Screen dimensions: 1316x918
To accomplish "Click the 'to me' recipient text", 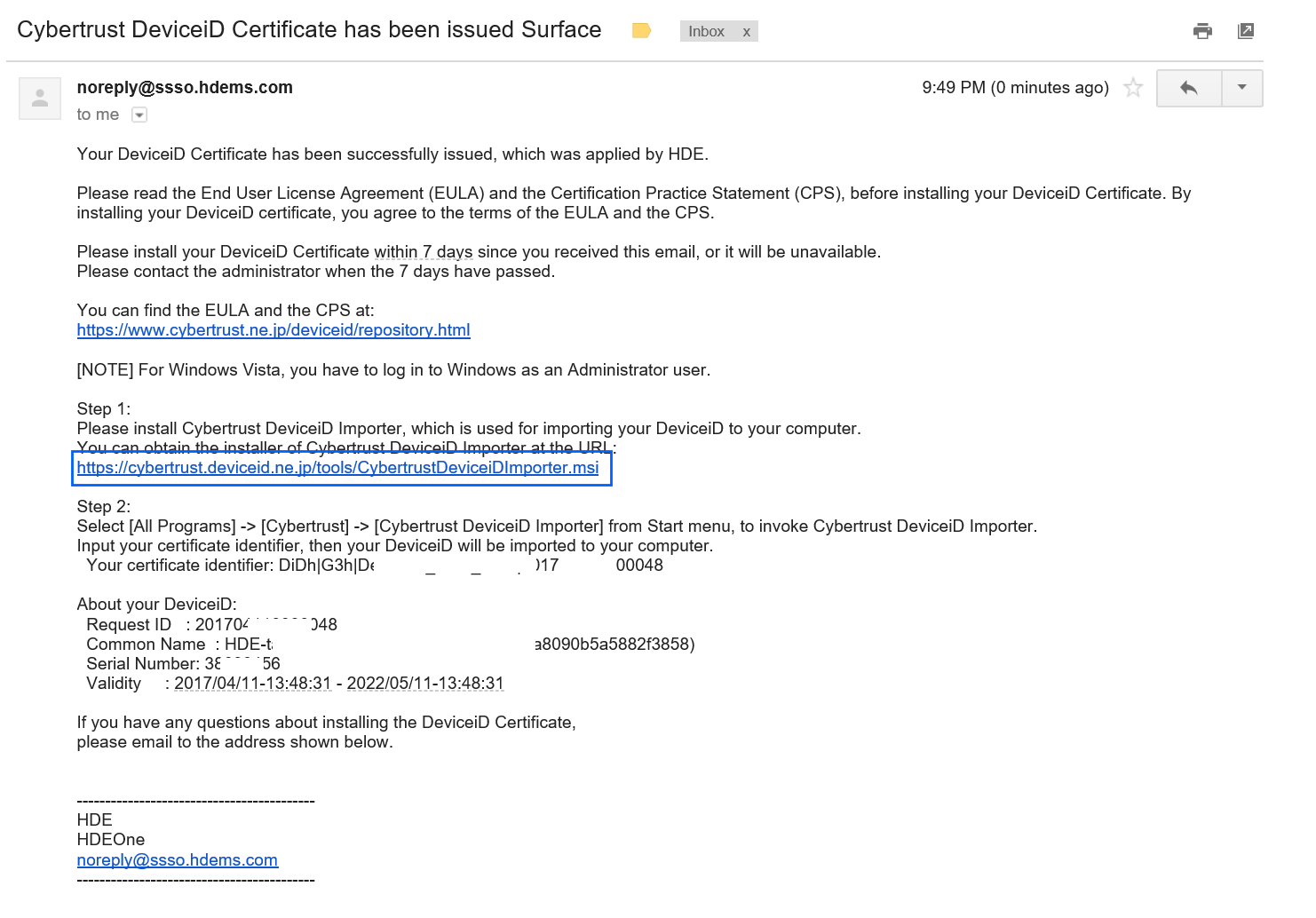I will coord(98,115).
